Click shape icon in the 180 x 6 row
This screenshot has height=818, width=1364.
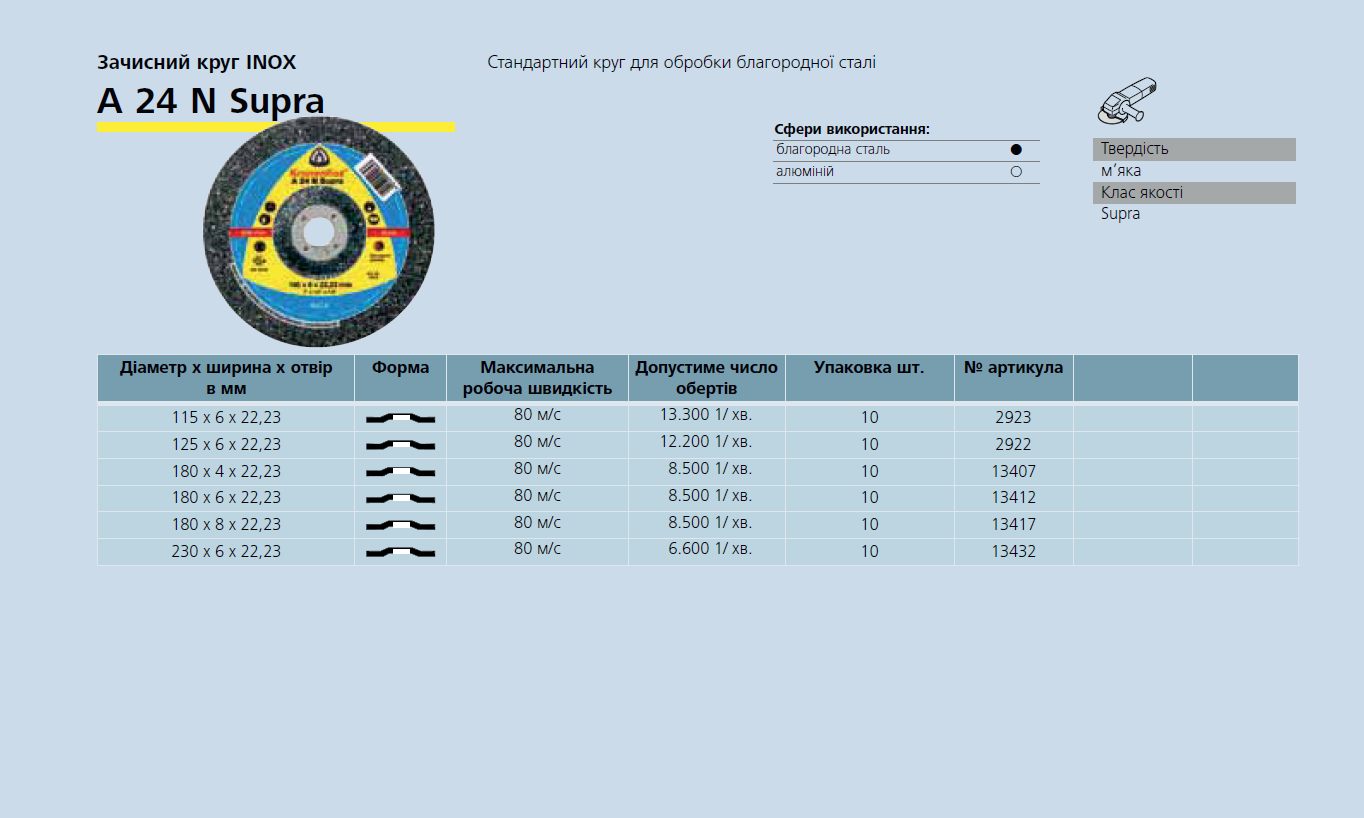pyautogui.click(x=400, y=498)
